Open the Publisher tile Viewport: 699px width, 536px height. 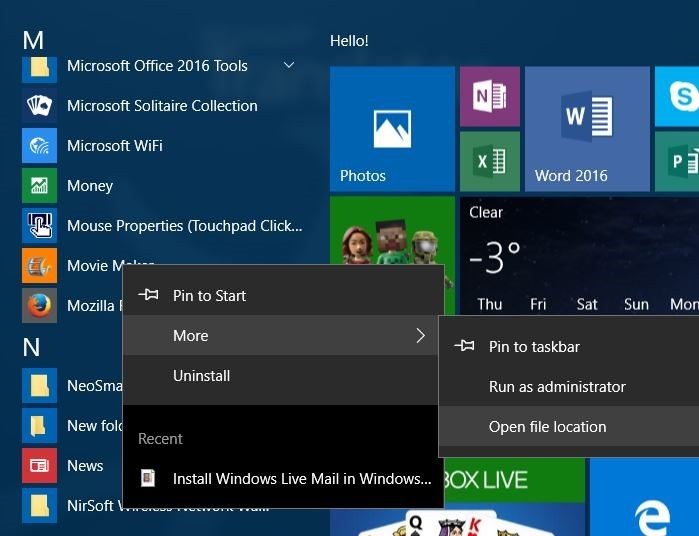677,161
